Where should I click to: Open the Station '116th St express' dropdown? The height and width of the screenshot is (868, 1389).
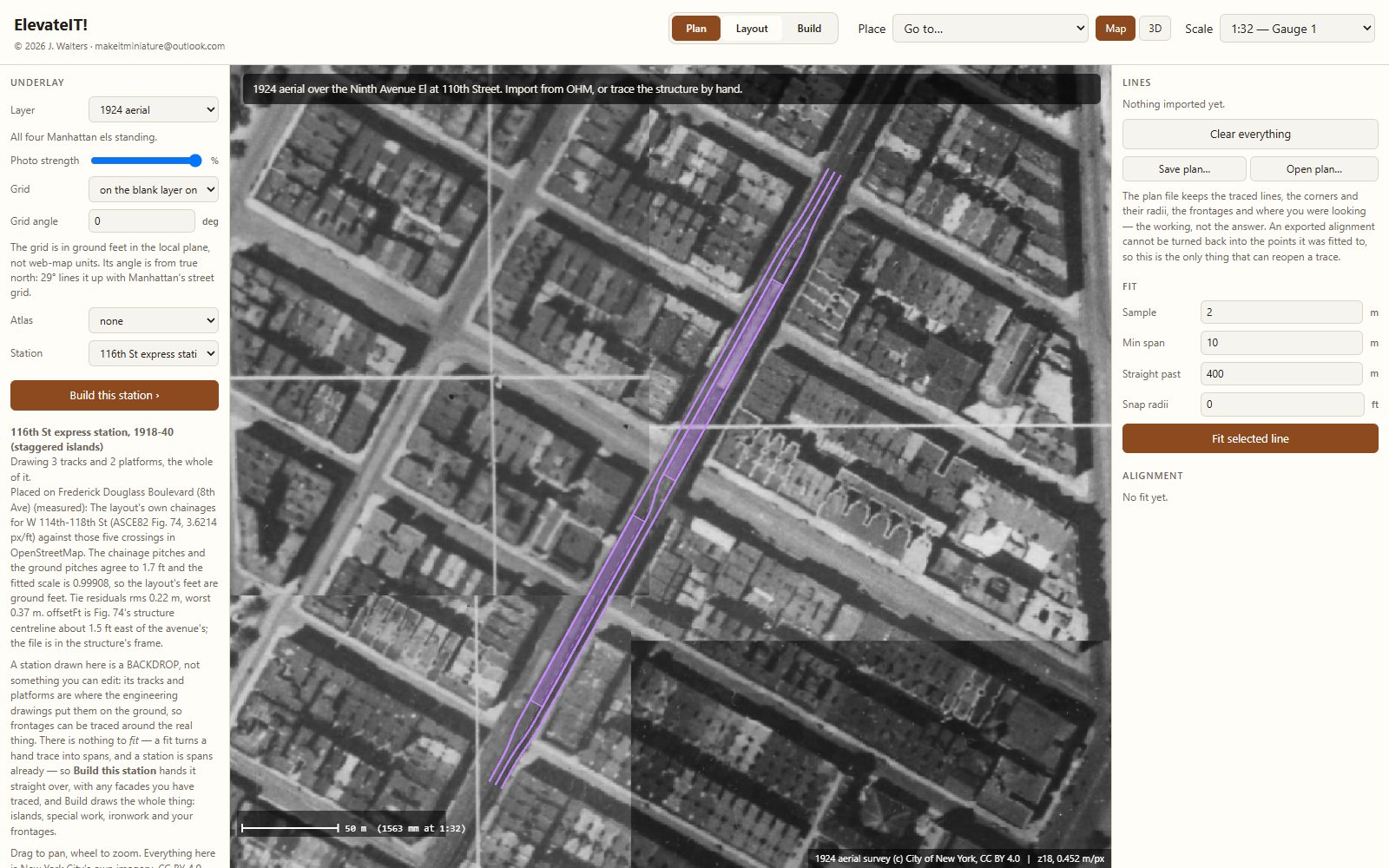154,354
